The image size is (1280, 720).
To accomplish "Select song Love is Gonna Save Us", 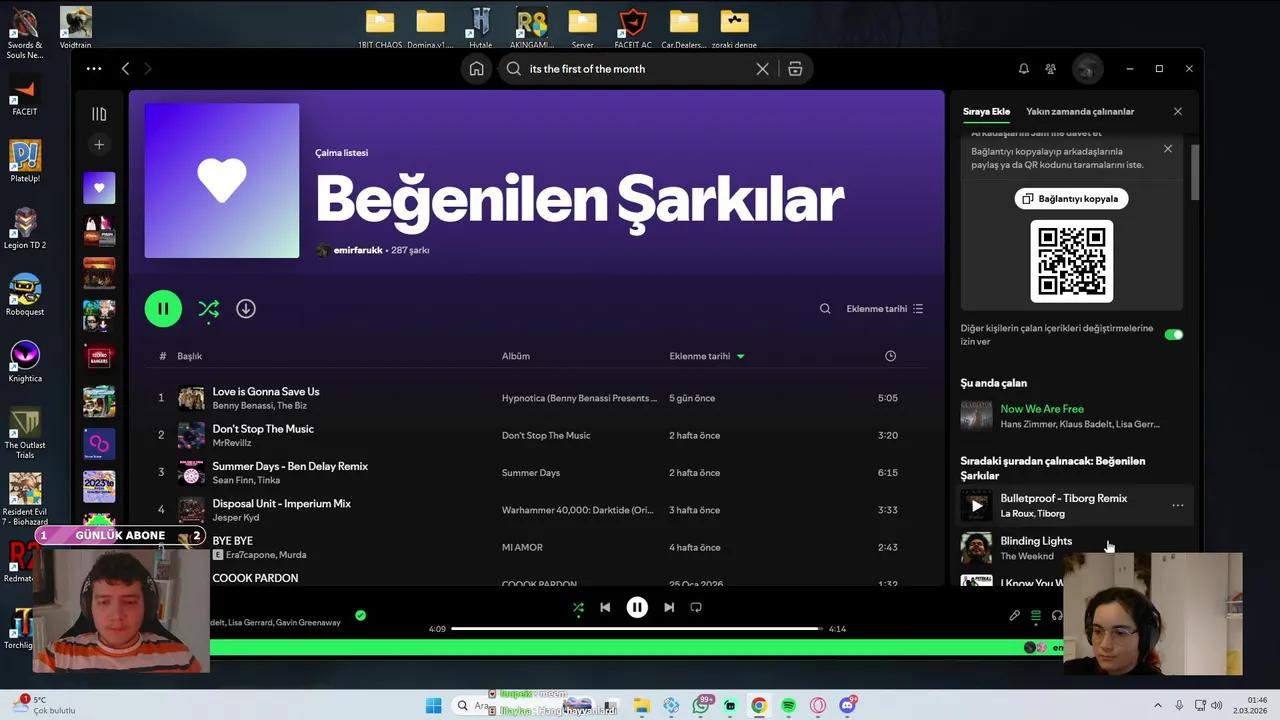I will click(266, 392).
